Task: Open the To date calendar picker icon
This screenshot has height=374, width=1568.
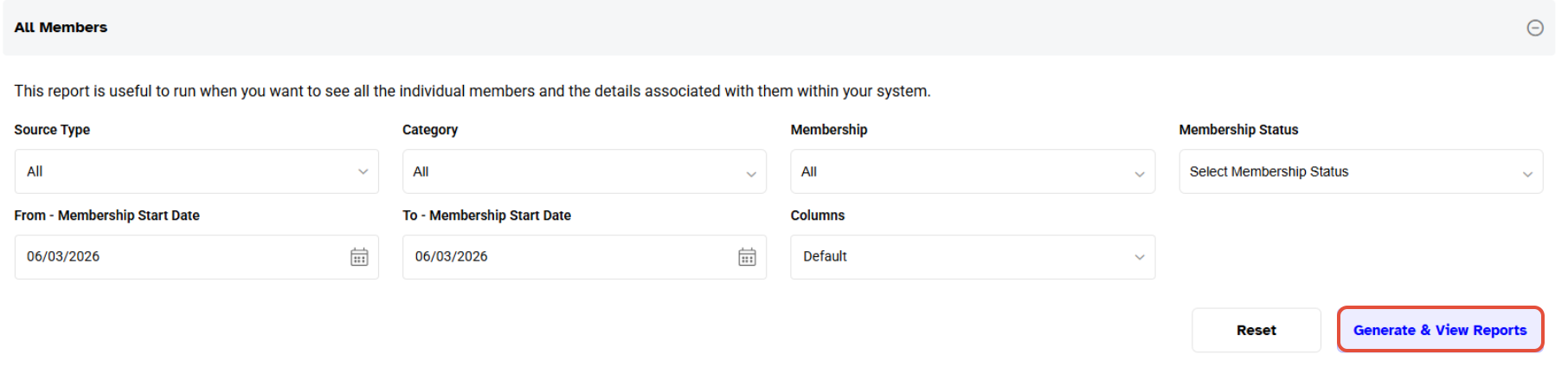Action: click(x=747, y=257)
